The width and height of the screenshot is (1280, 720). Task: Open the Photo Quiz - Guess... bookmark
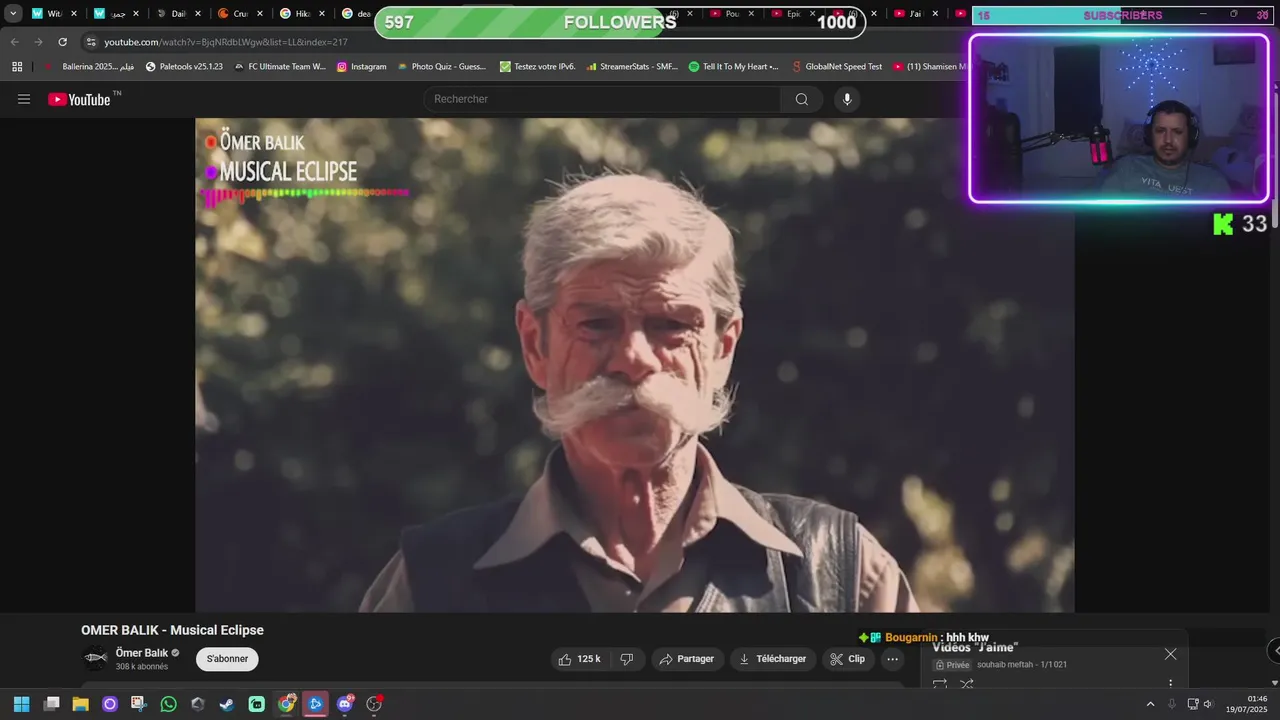click(441, 67)
